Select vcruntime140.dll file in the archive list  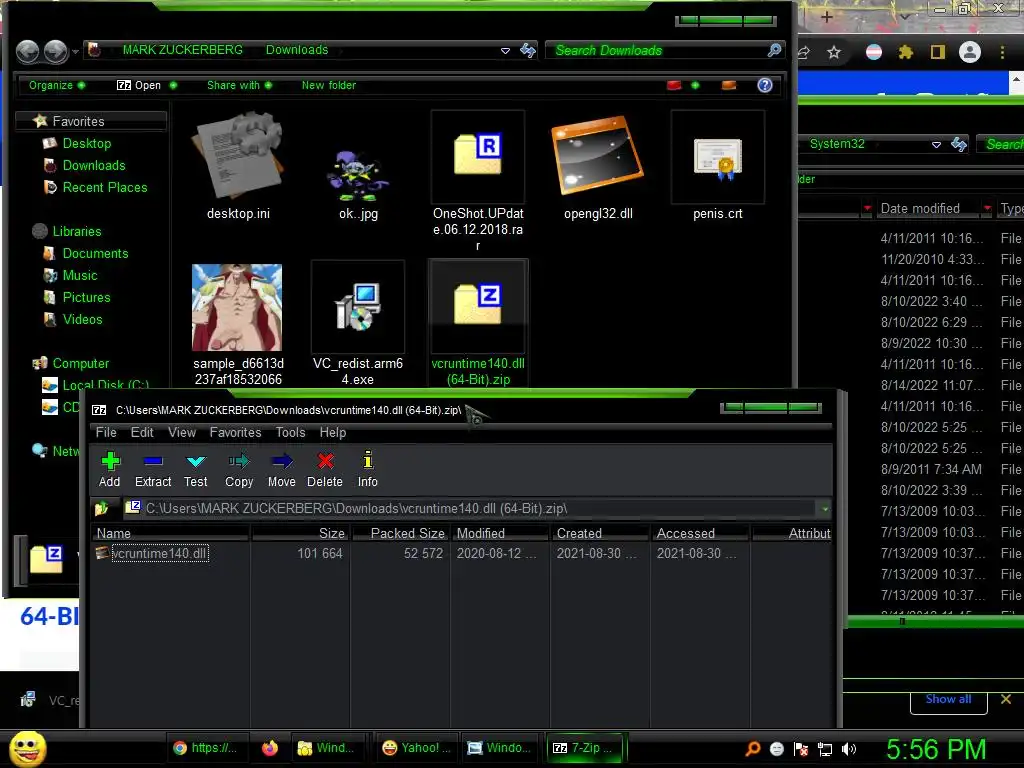click(x=160, y=553)
